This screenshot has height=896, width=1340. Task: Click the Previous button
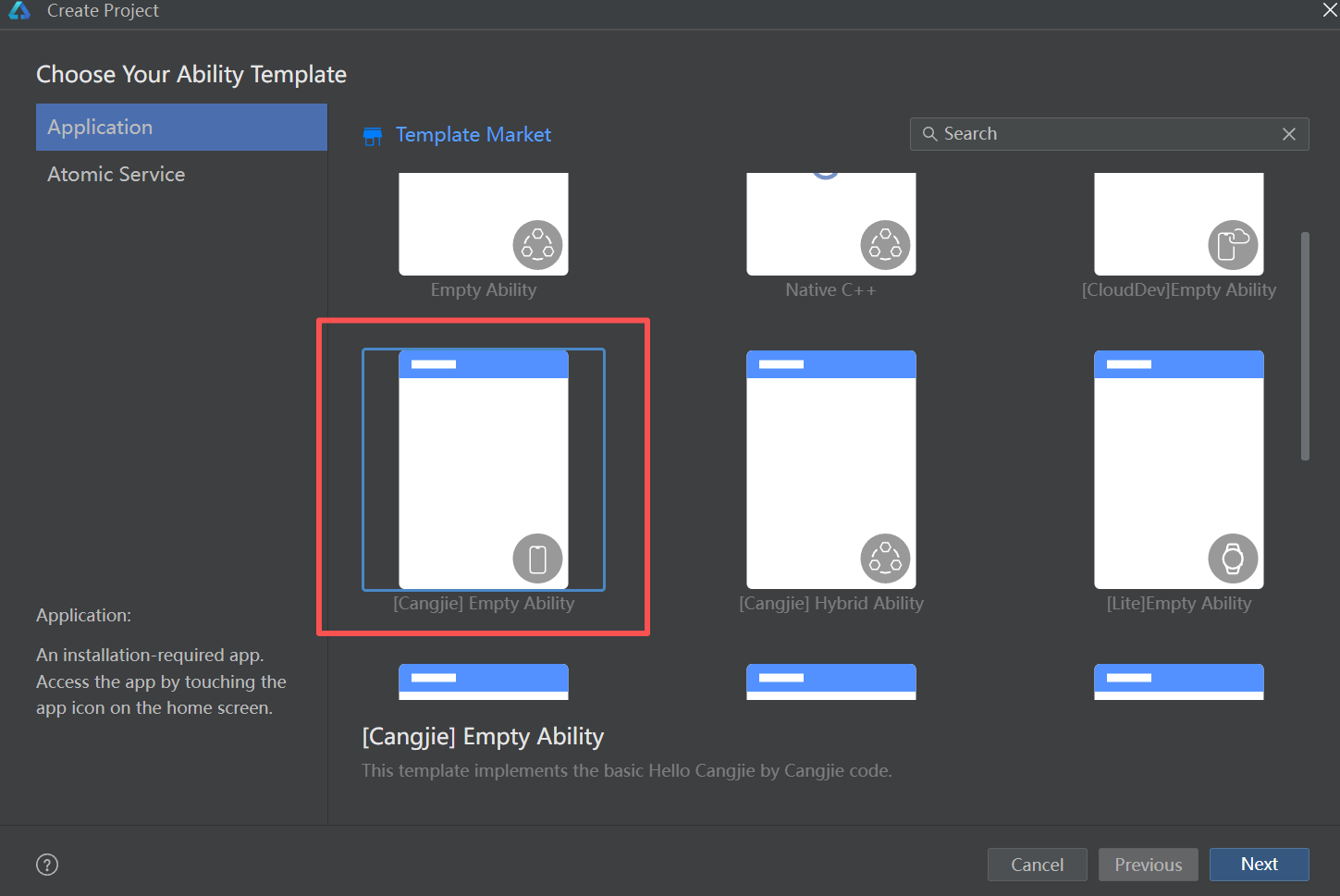pos(1149,865)
